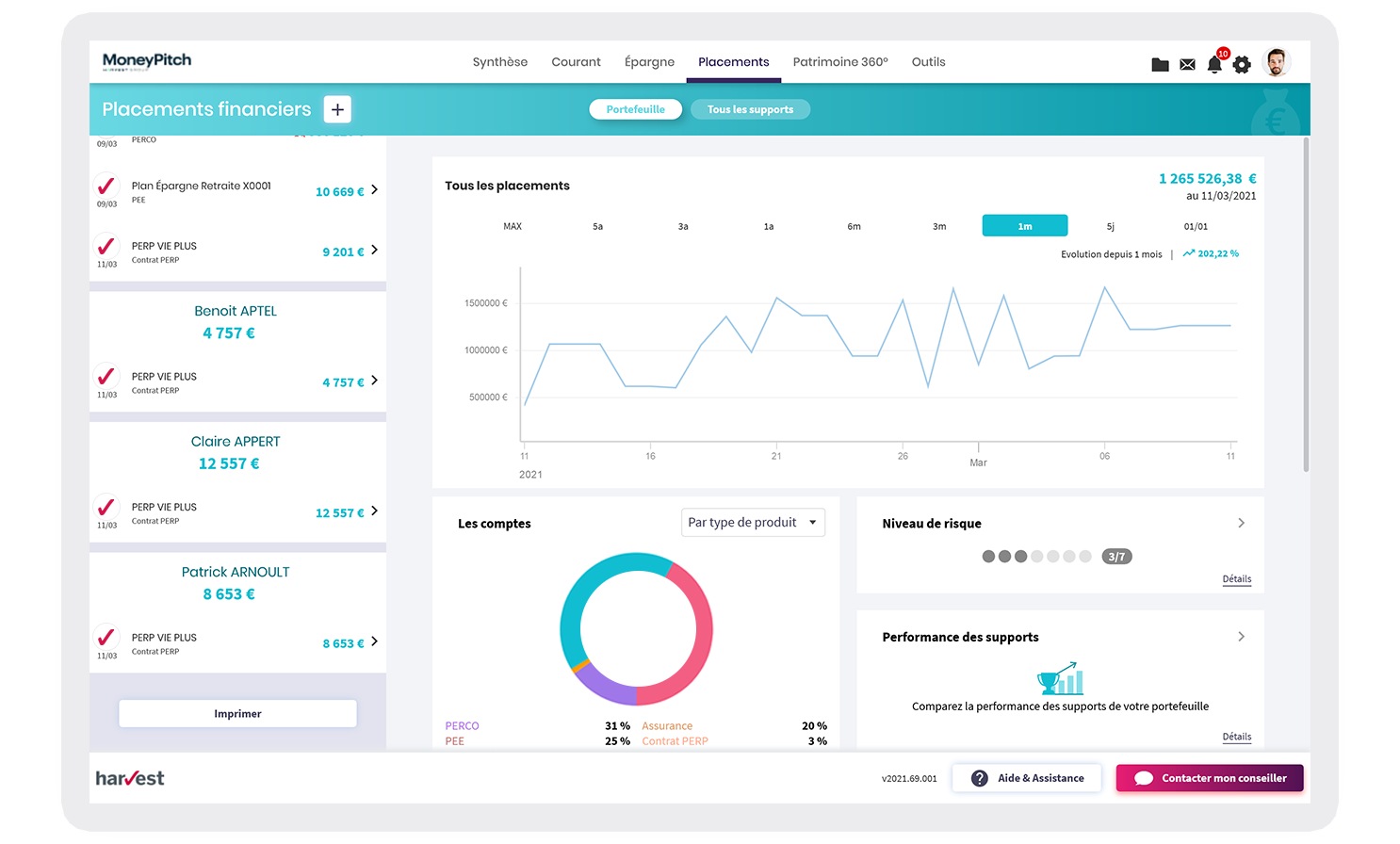
Task: Click the check icon on Claire APPERT's PERP row
Action: [106, 507]
